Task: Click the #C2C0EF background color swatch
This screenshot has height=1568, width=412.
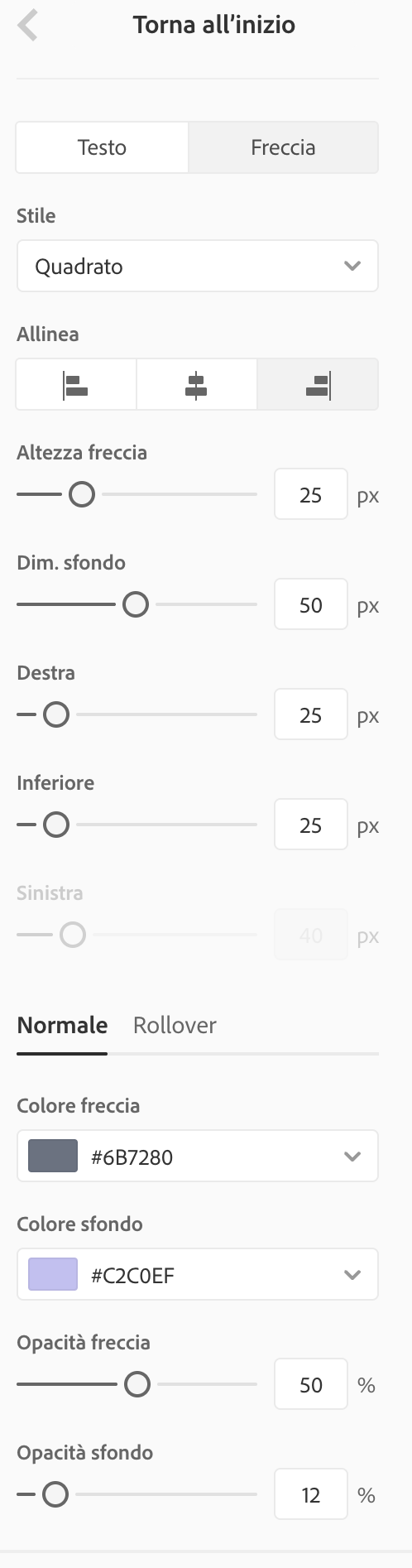Action: point(53,1274)
